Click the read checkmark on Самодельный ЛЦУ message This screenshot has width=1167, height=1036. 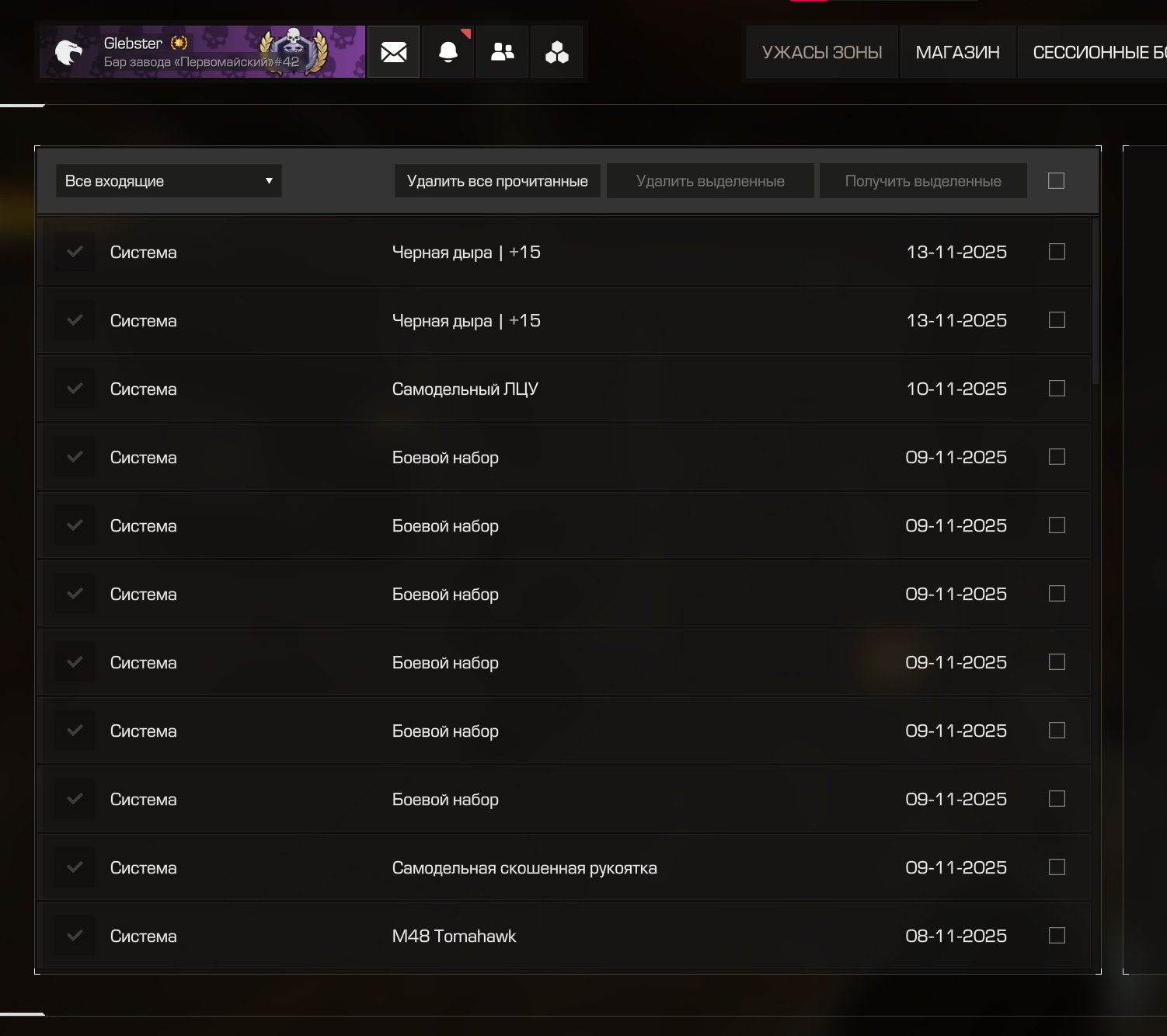pyautogui.click(x=75, y=389)
